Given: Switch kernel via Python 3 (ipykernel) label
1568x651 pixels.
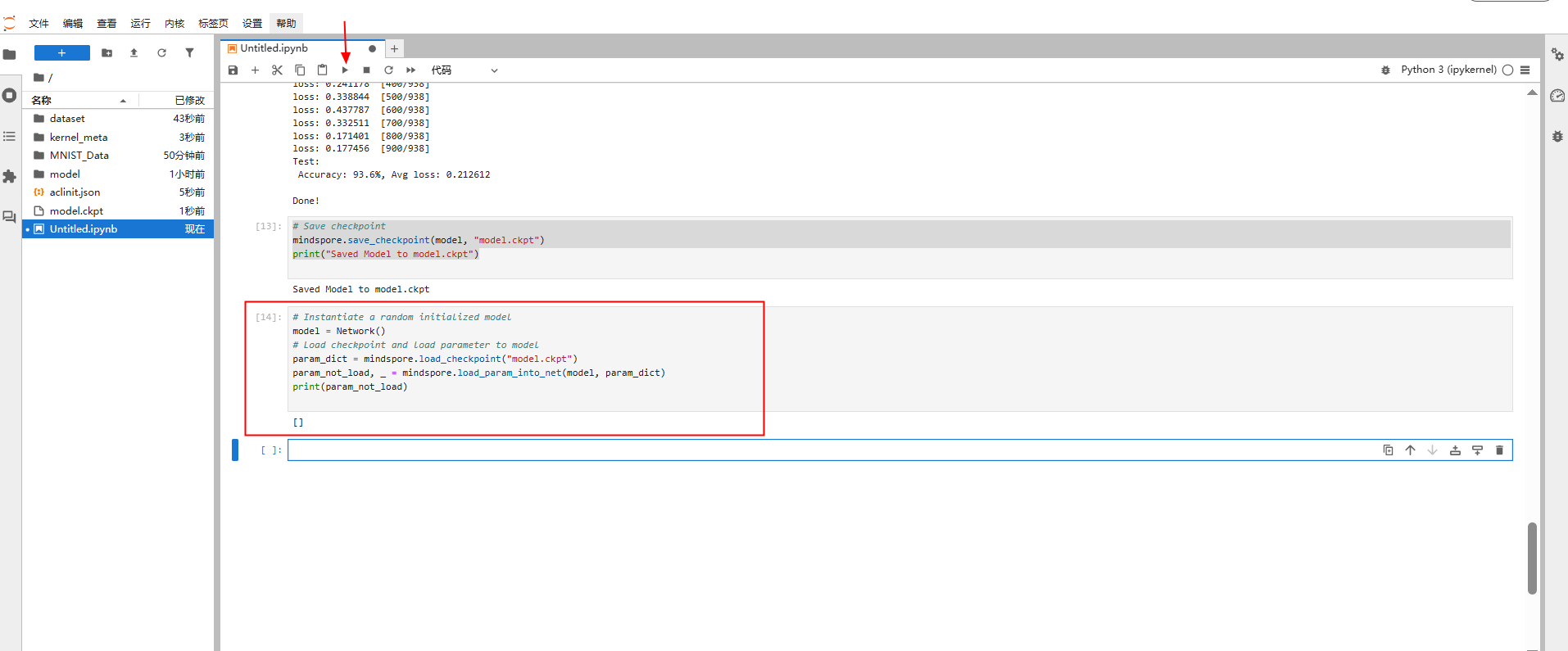Looking at the screenshot, I should click(x=1448, y=70).
